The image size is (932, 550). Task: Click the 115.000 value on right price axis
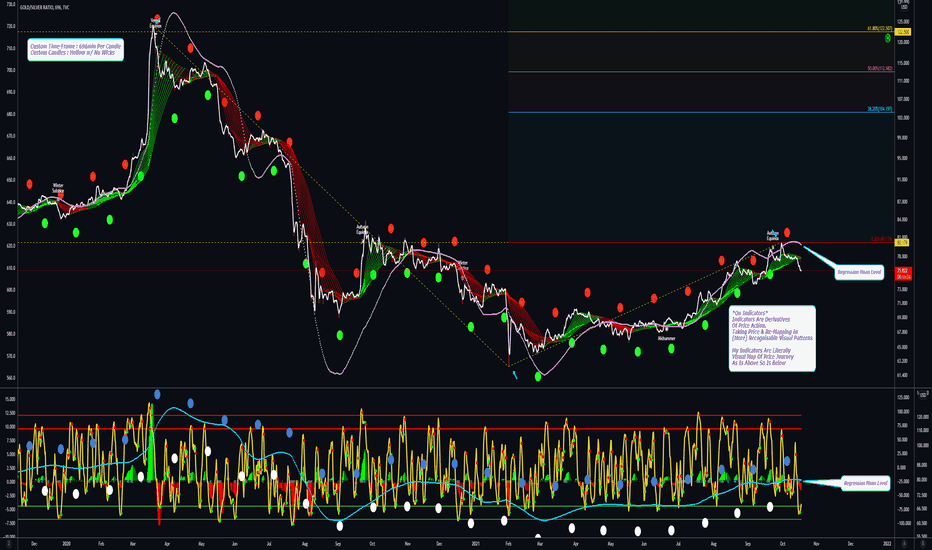[902, 62]
